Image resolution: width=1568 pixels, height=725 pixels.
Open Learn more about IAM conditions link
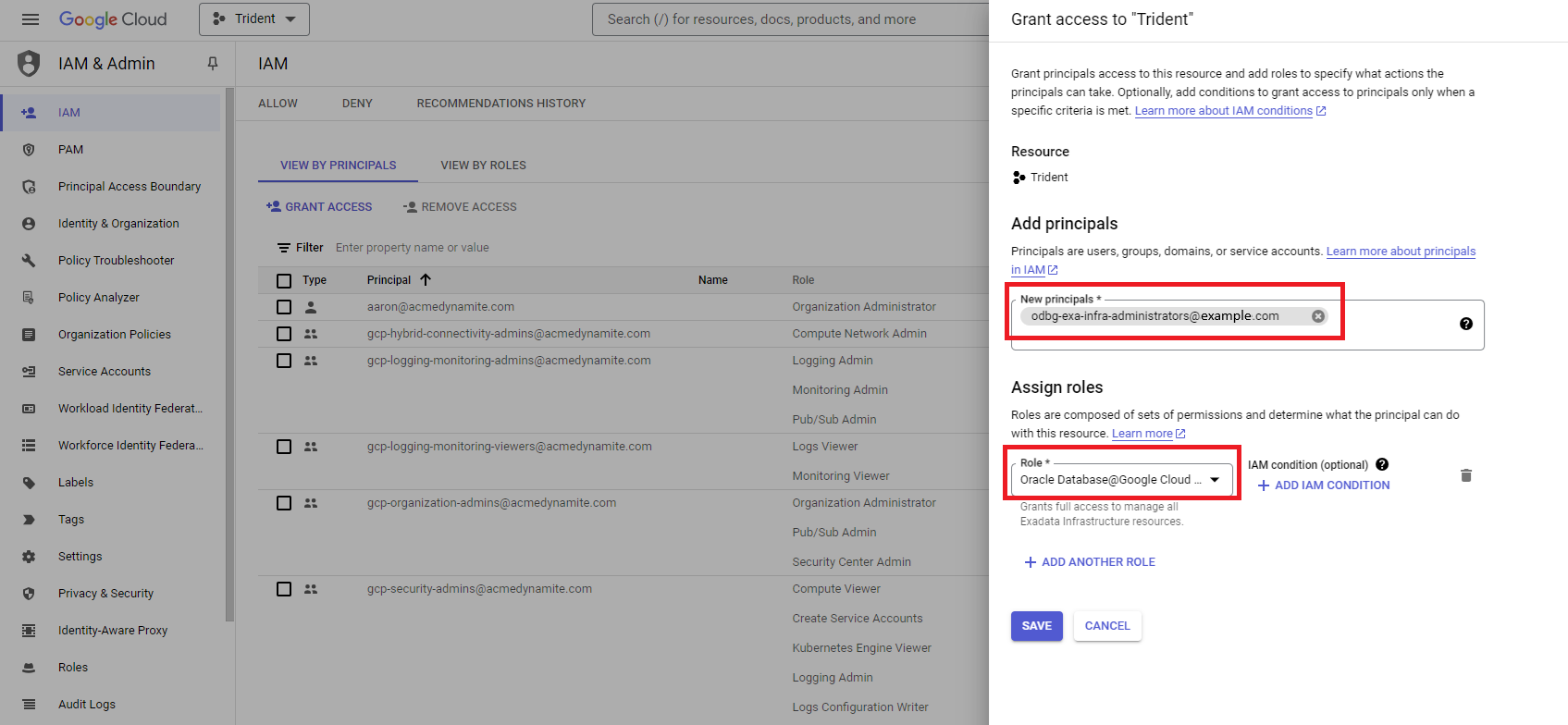coord(1230,111)
